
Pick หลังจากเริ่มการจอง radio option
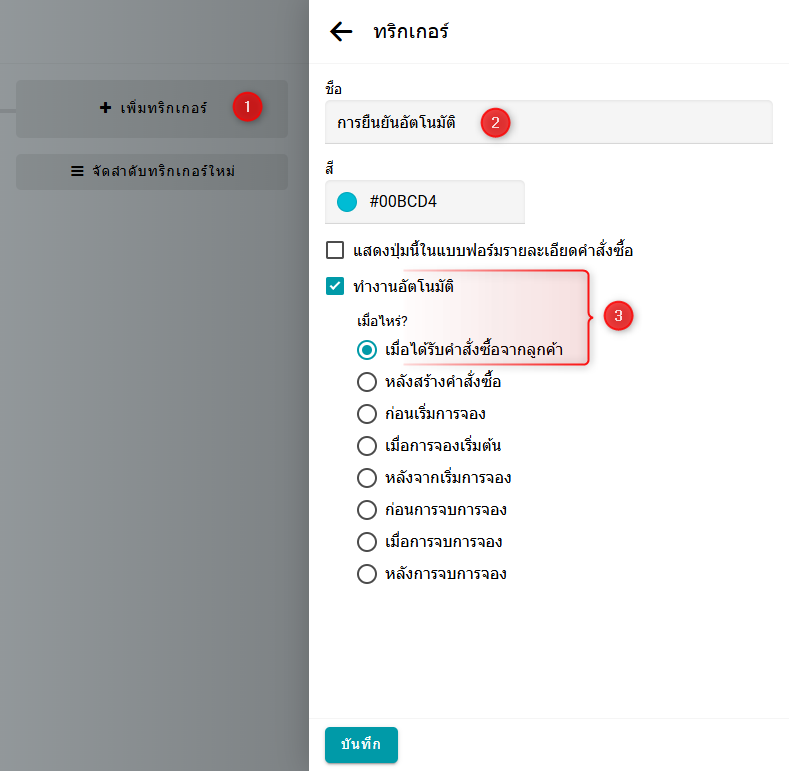coord(367,478)
